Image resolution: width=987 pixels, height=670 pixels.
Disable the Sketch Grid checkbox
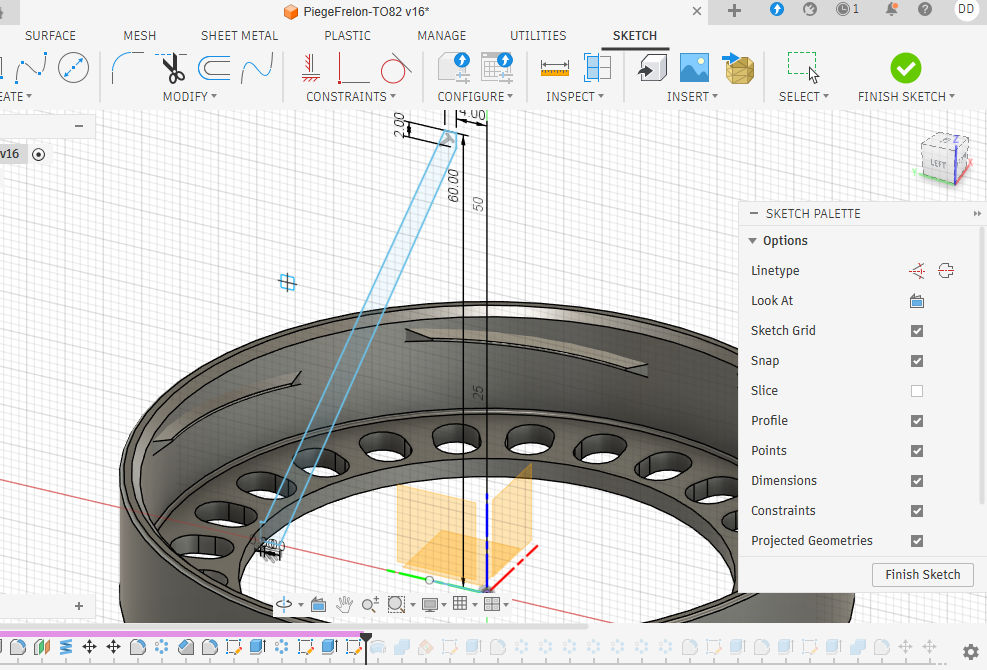(916, 331)
